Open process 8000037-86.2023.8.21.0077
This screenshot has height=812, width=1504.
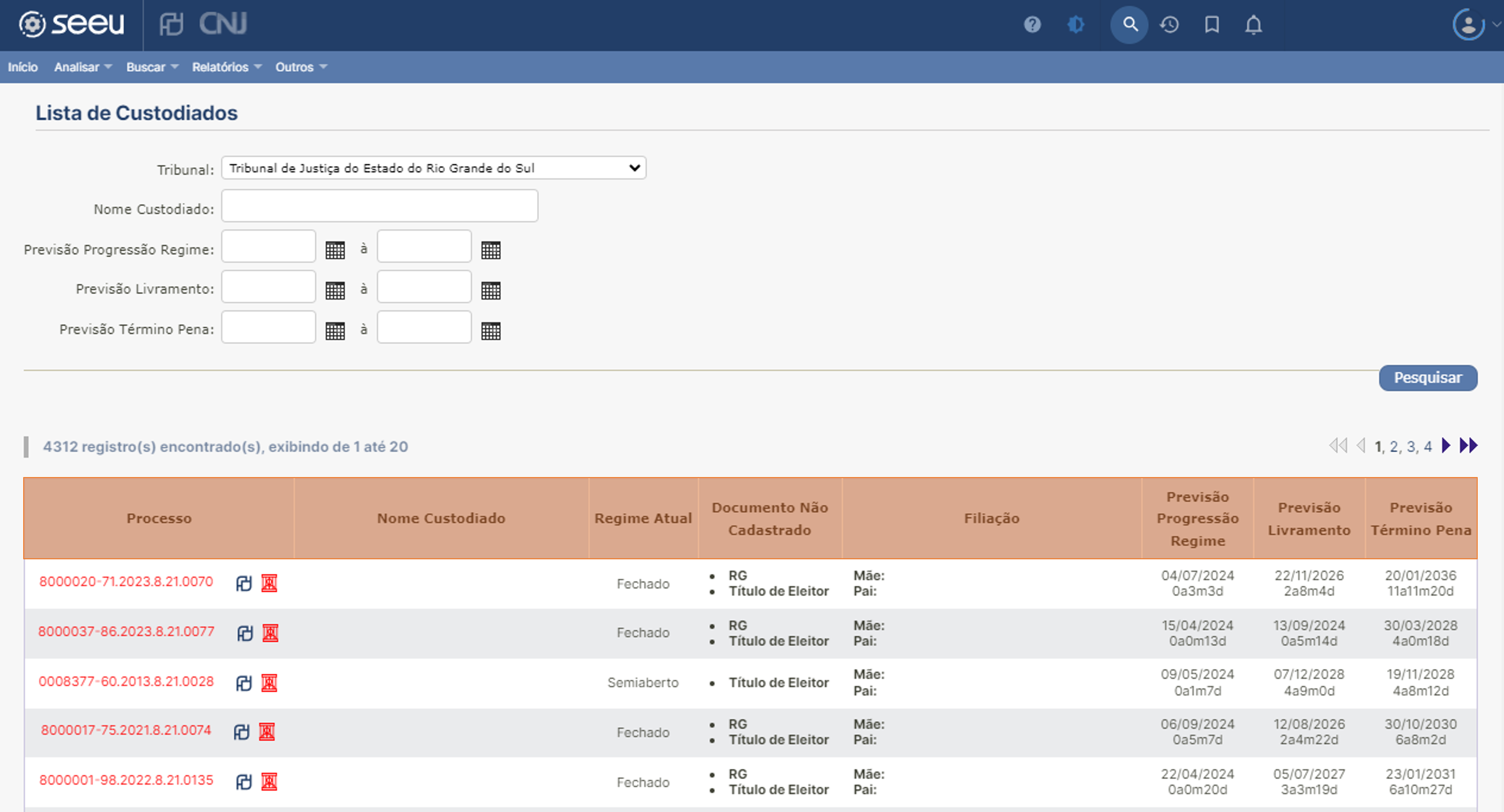pyautogui.click(x=126, y=632)
